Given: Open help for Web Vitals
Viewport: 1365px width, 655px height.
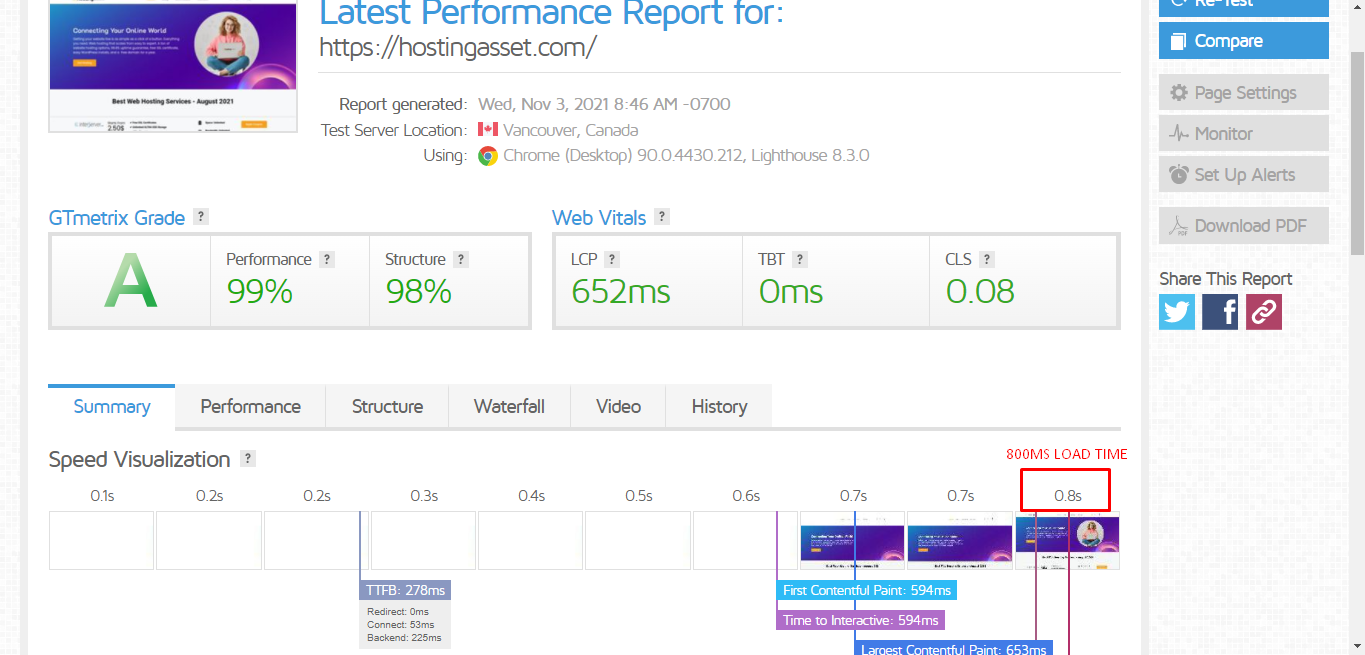Looking at the screenshot, I should click(662, 217).
